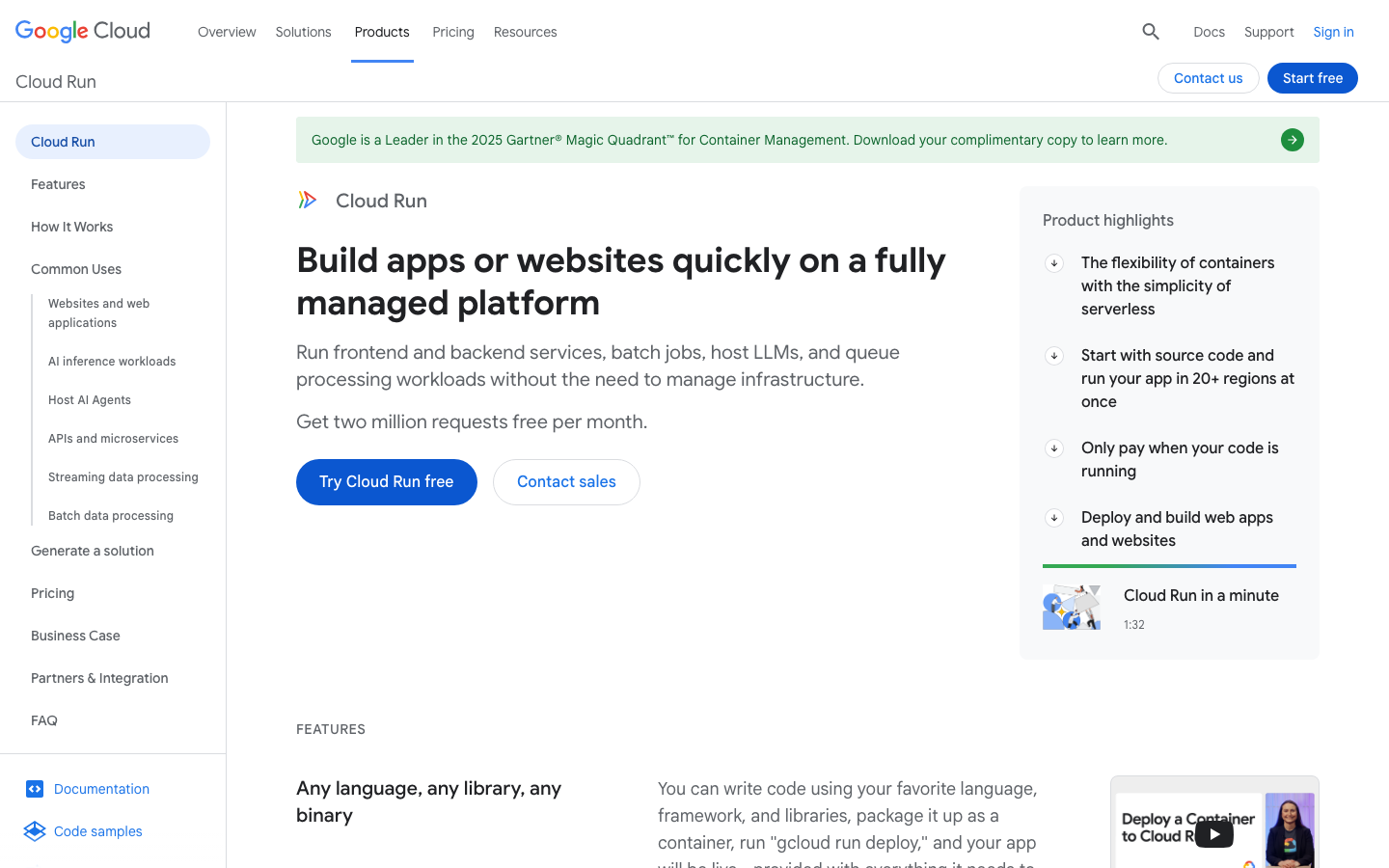This screenshot has height=868, width=1389.
Task: Go to Pricing in the sidebar
Action: 52,593
